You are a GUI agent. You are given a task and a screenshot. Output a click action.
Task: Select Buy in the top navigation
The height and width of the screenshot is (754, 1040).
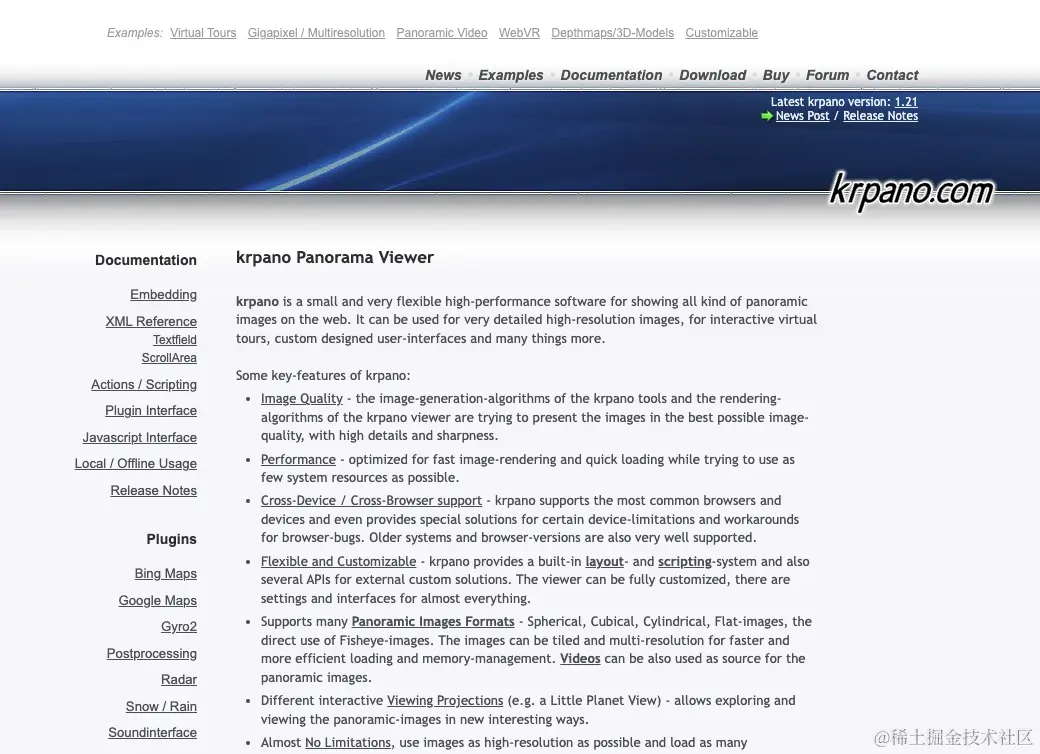coord(776,76)
